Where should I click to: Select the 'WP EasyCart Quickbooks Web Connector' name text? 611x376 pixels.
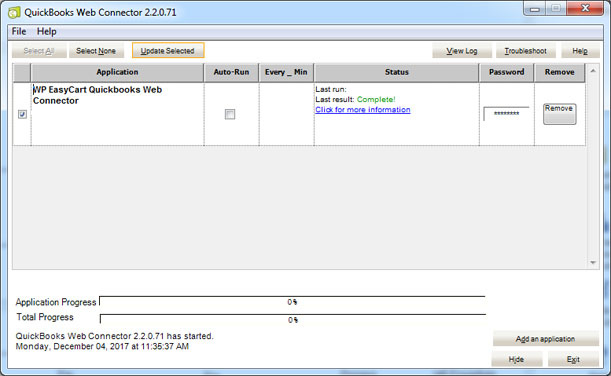97,95
